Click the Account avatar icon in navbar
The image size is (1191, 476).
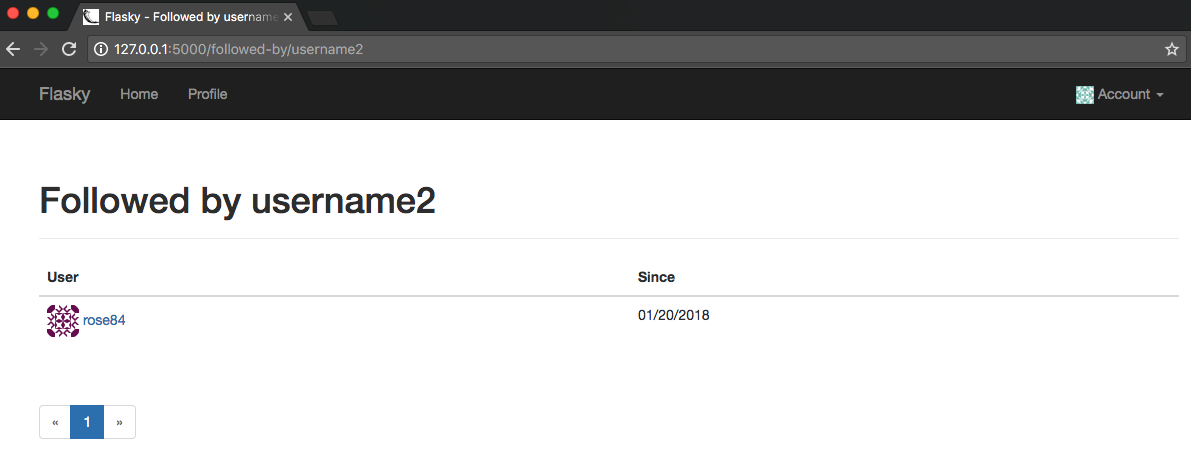click(x=1084, y=94)
